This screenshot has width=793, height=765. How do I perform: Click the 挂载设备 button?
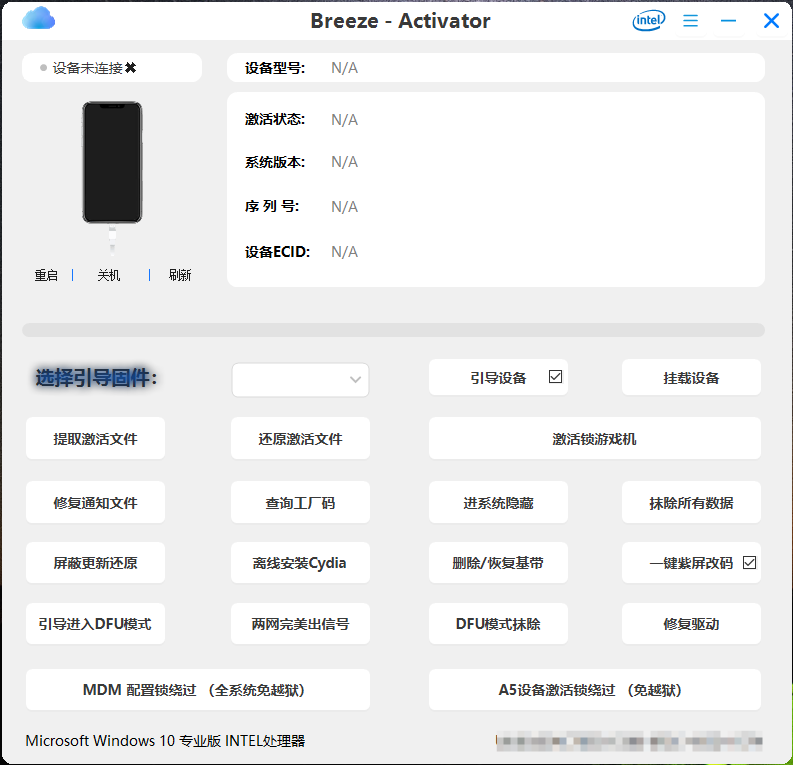691,378
